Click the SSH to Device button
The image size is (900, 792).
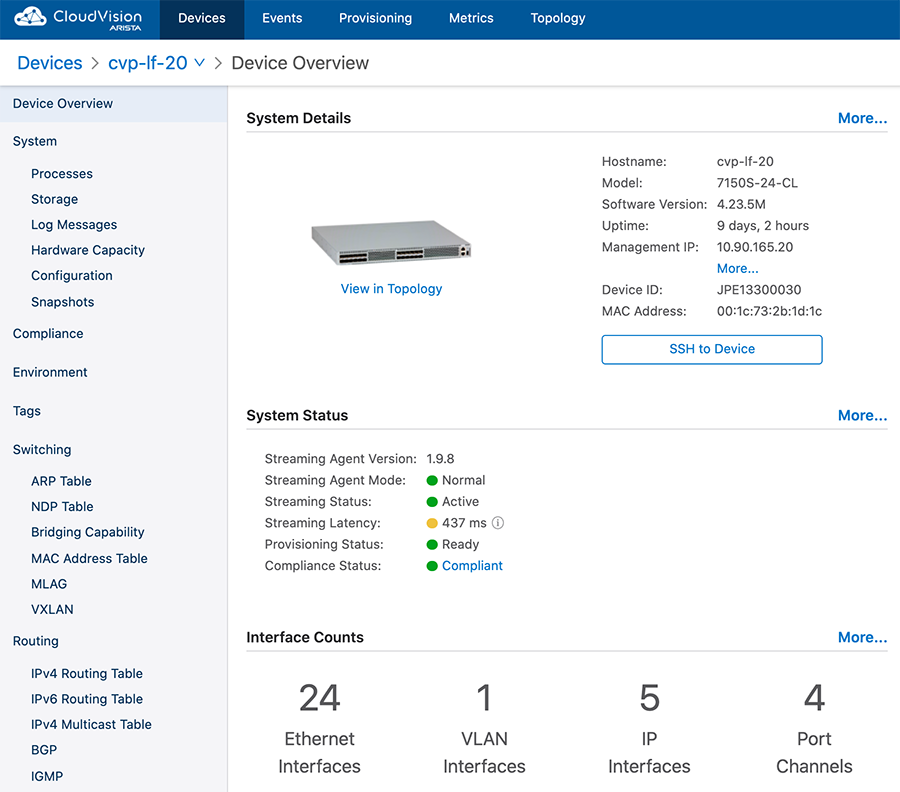712,350
